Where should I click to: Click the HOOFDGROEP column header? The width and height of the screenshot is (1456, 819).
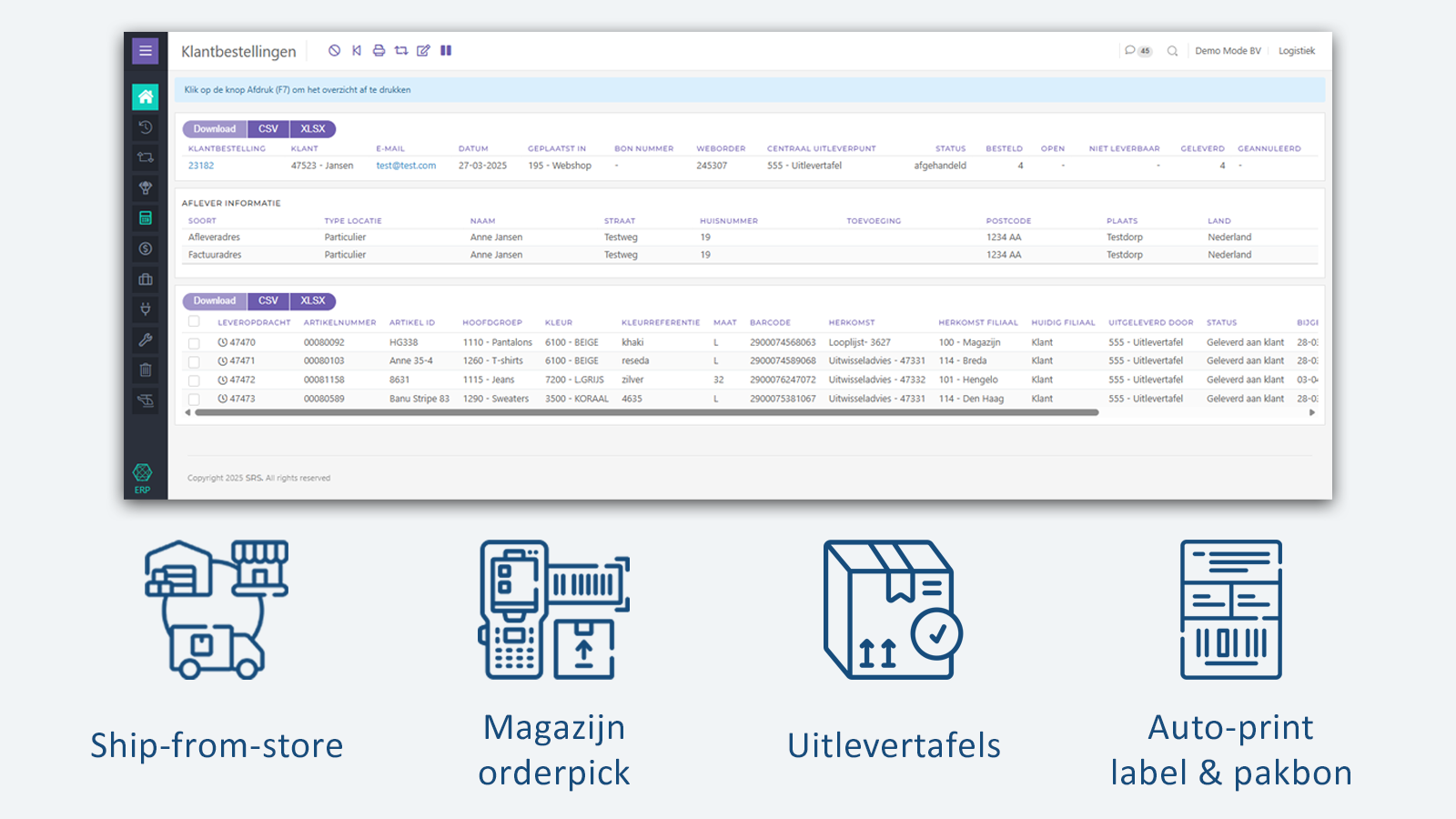492,322
